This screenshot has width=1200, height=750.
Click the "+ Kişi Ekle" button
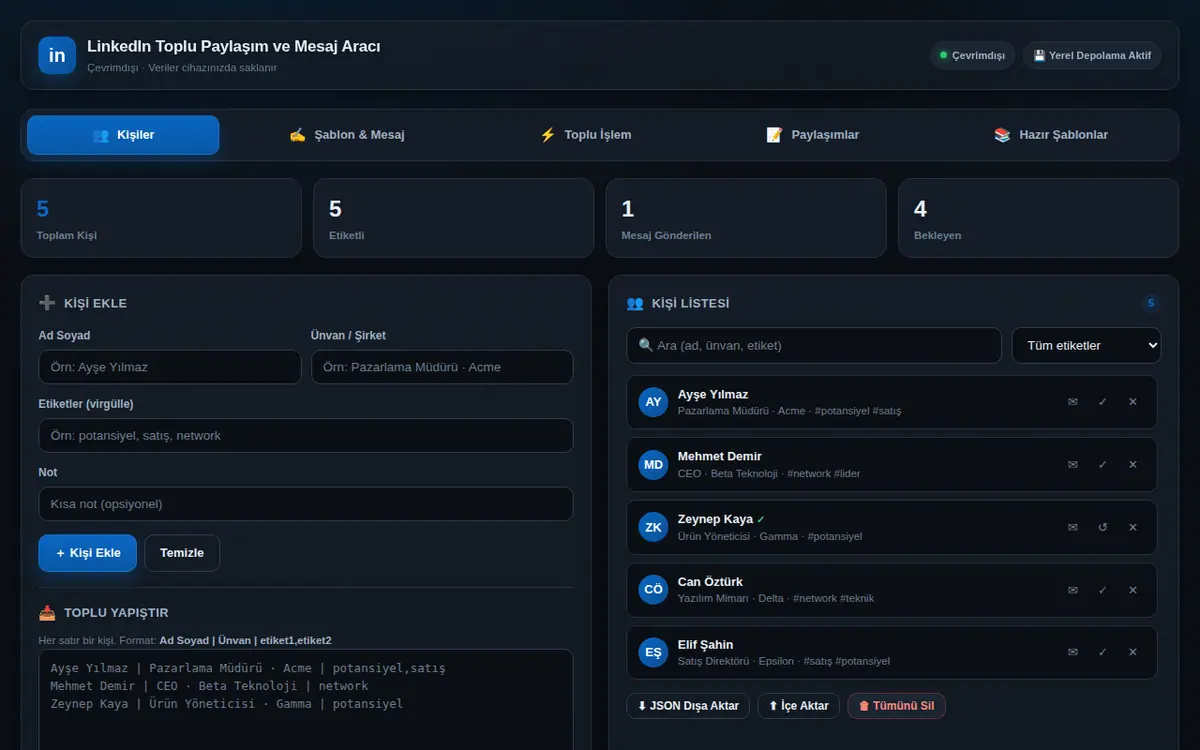pyautogui.click(x=88, y=553)
